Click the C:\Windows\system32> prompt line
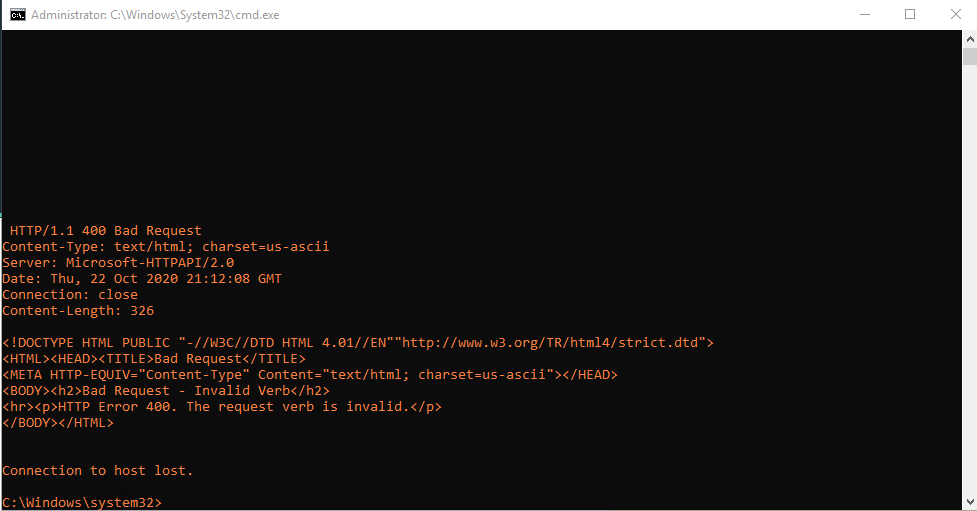977x511 pixels. (82, 502)
